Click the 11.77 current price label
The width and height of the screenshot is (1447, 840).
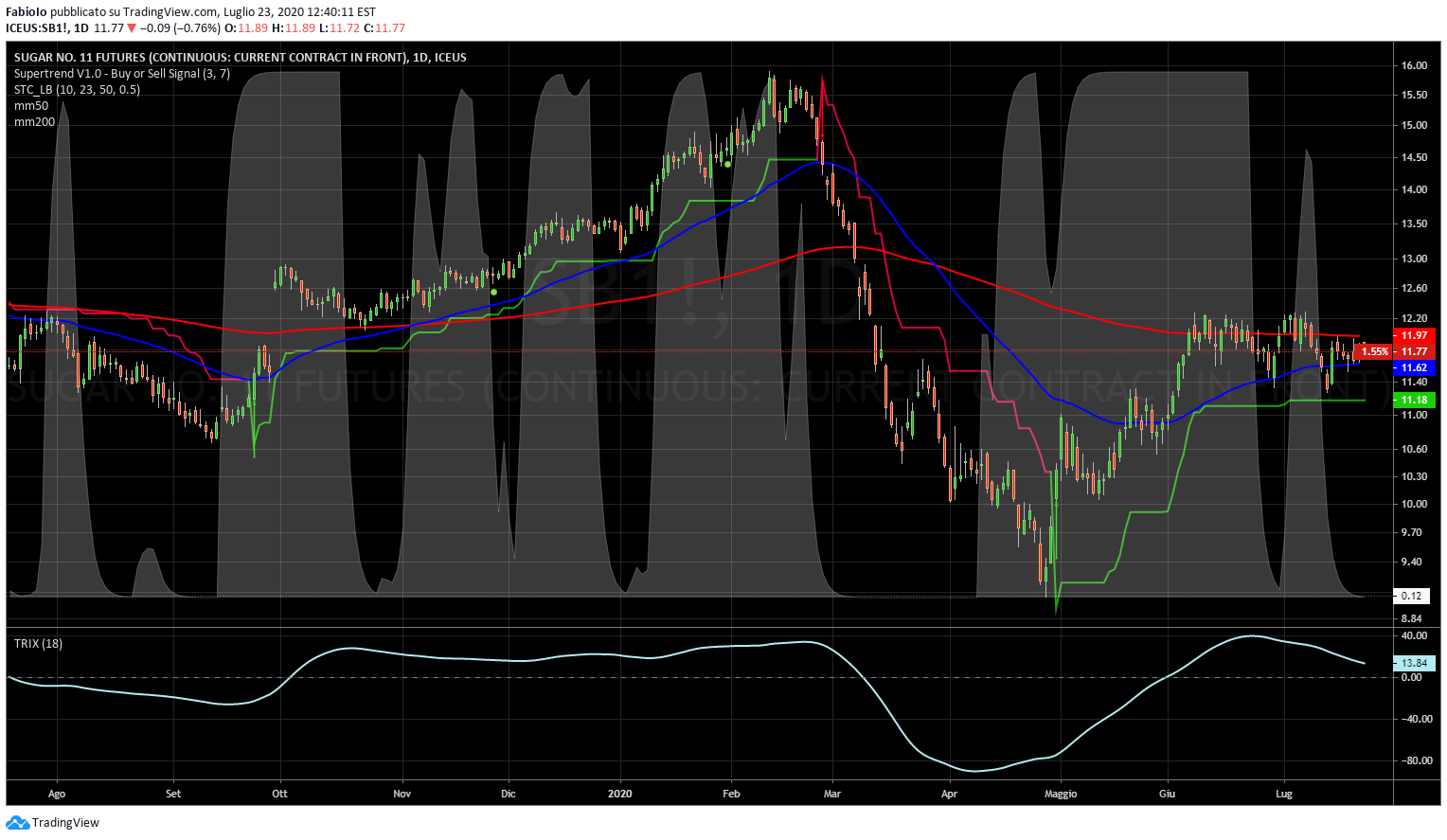1414,351
